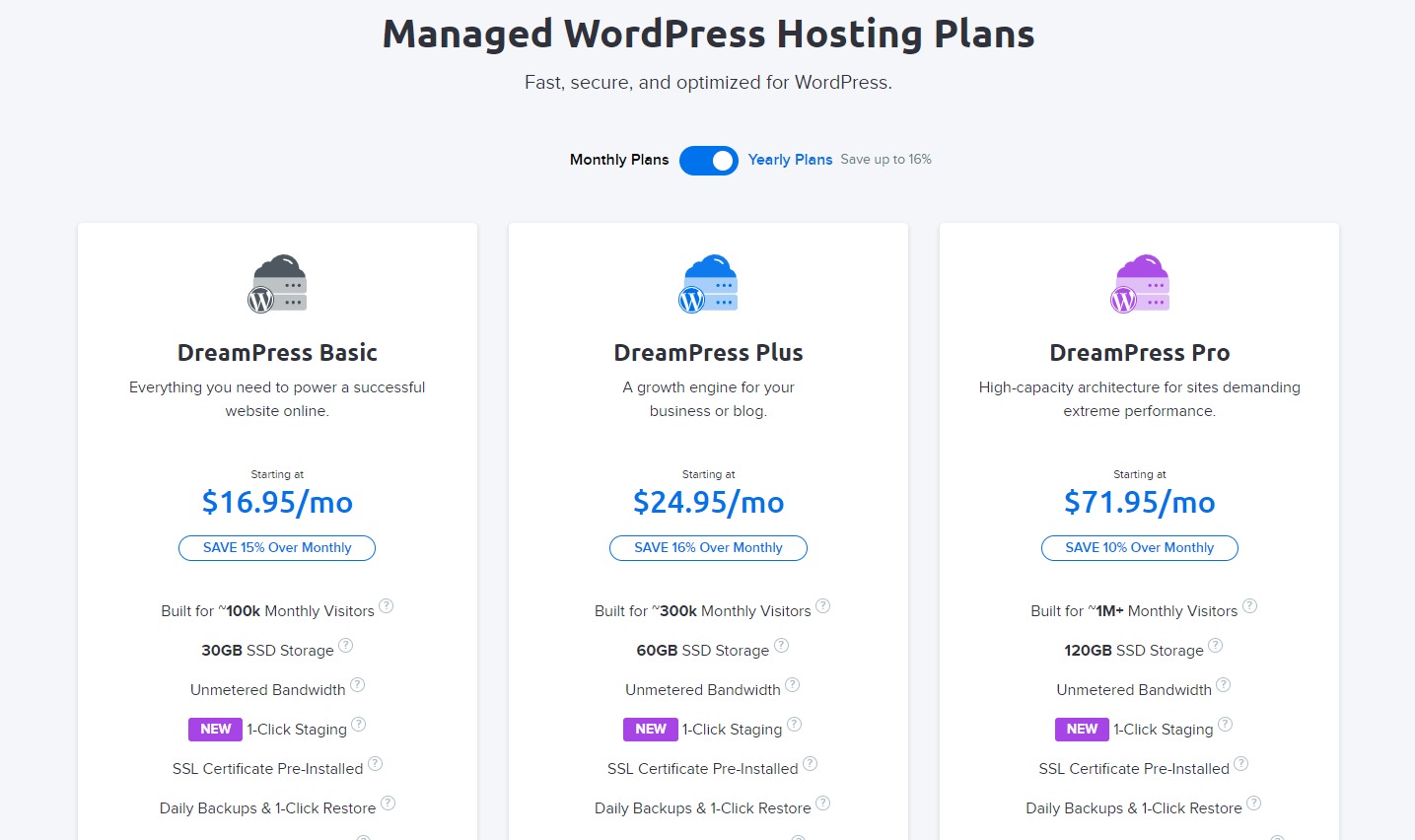
Task: Click the DreamPress Basic heading
Action: (x=277, y=353)
